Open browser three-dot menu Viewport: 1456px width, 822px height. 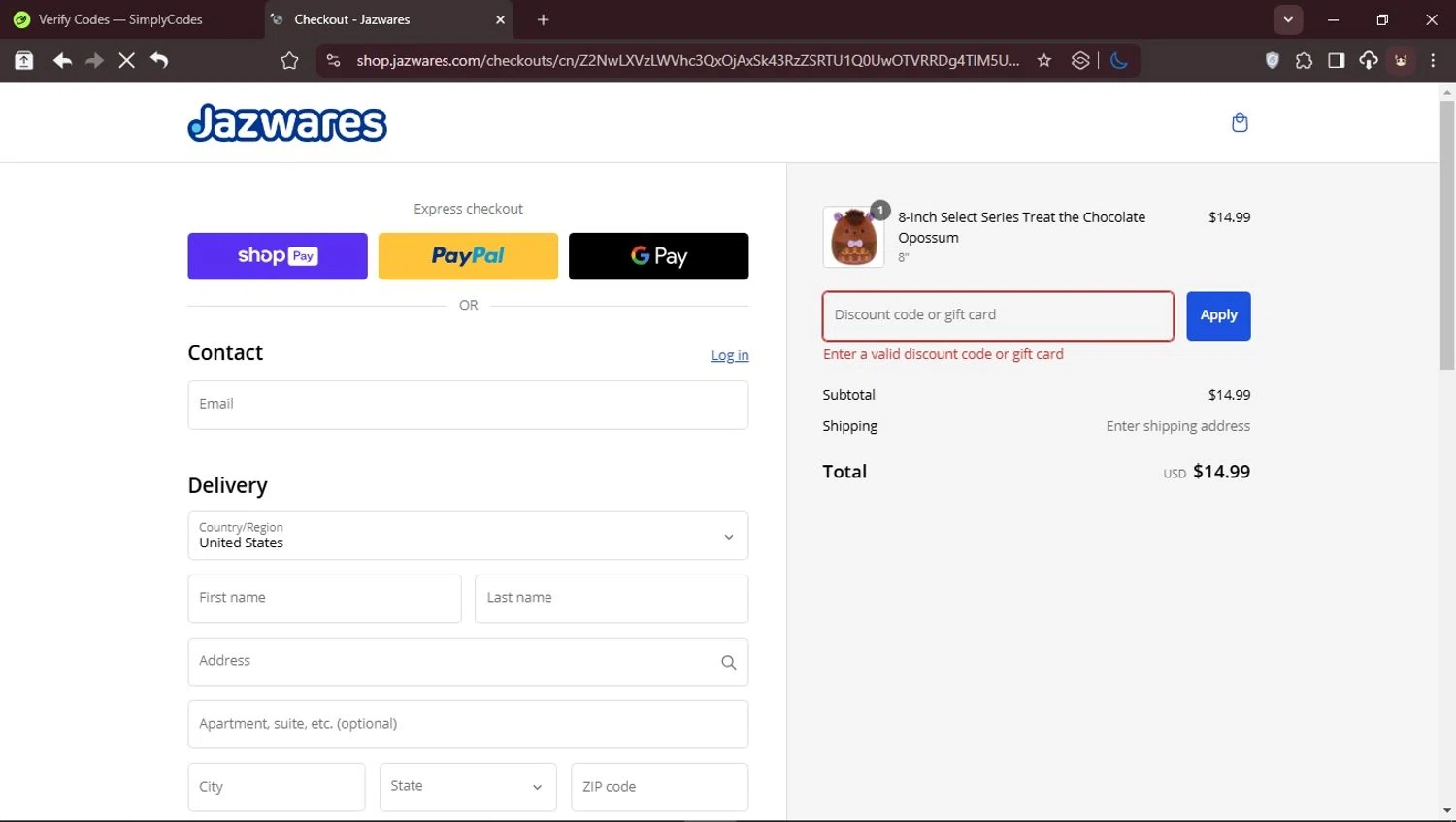click(x=1433, y=60)
